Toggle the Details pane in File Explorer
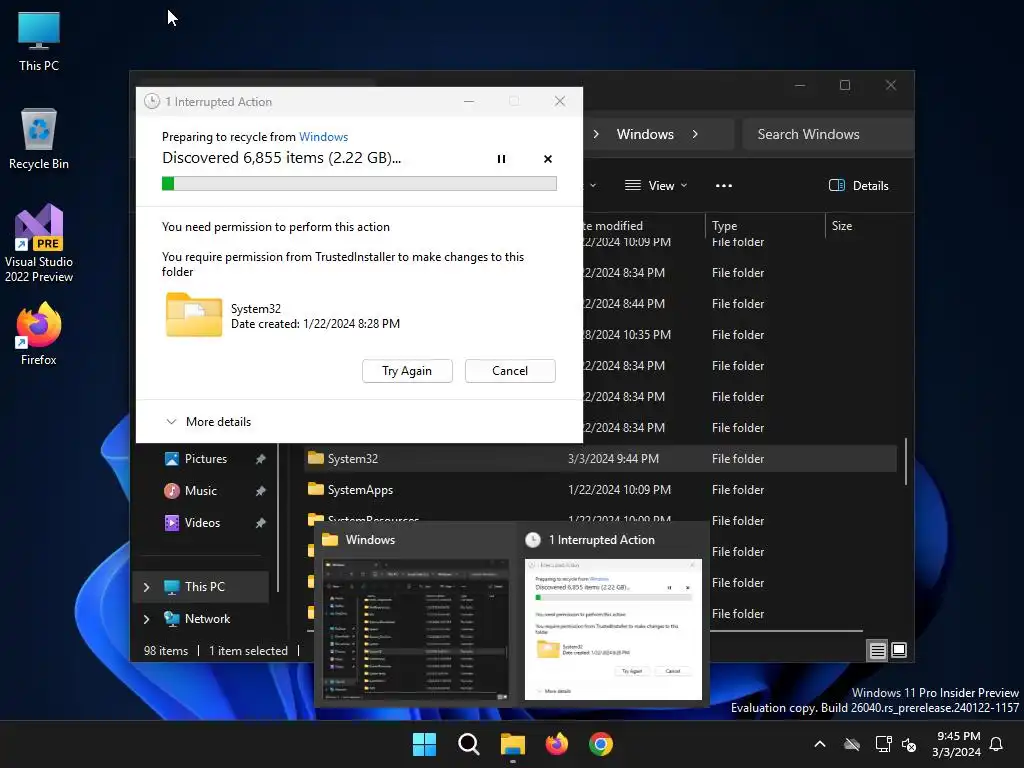Screen dimensions: 1024x768 pos(858,186)
